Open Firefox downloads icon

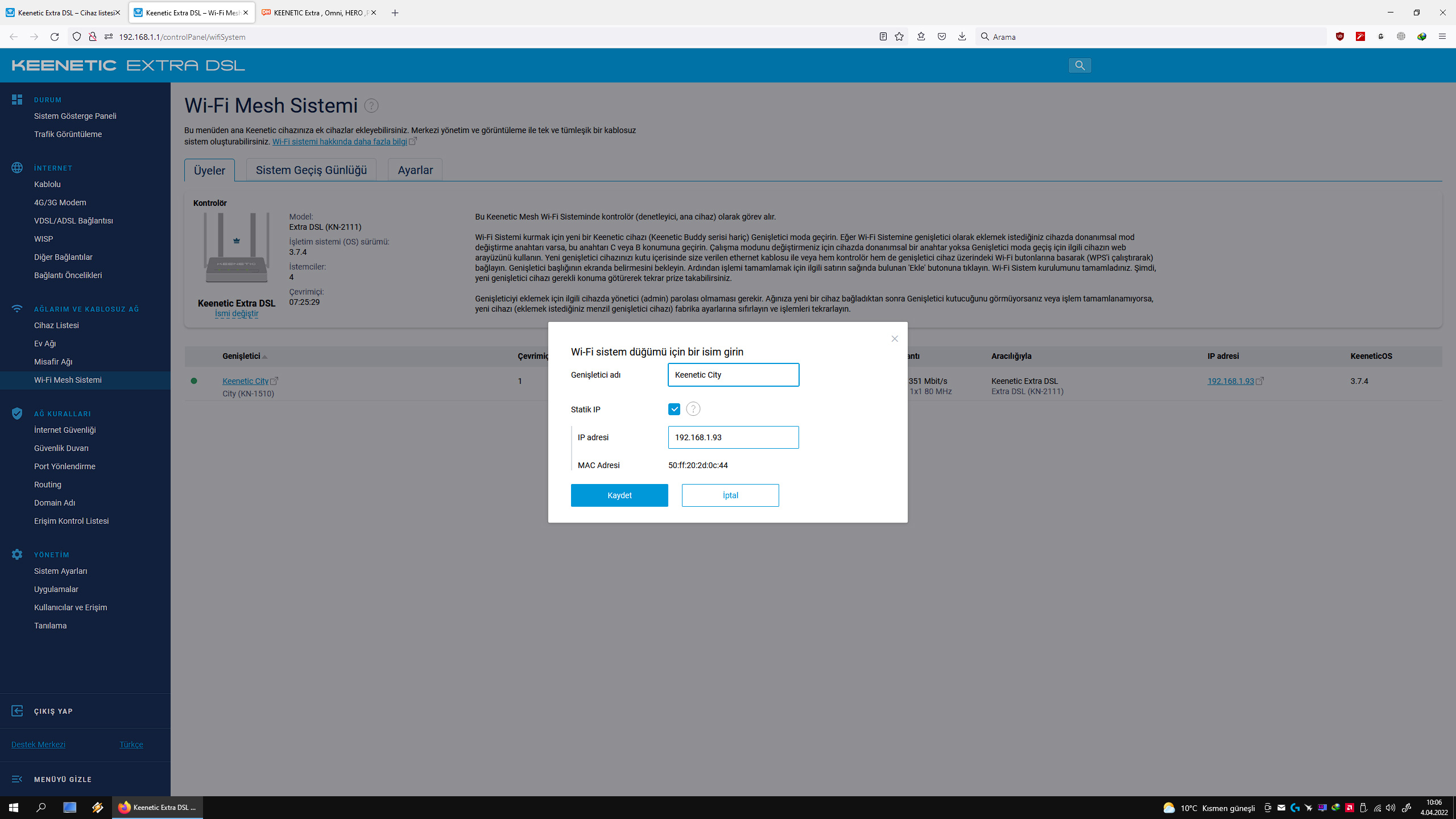coord(962,37)
